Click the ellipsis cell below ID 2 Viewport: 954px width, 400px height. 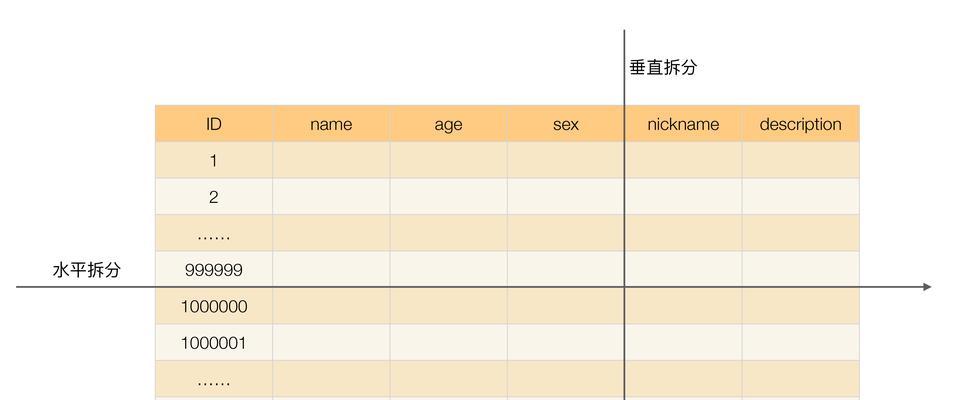214,233
